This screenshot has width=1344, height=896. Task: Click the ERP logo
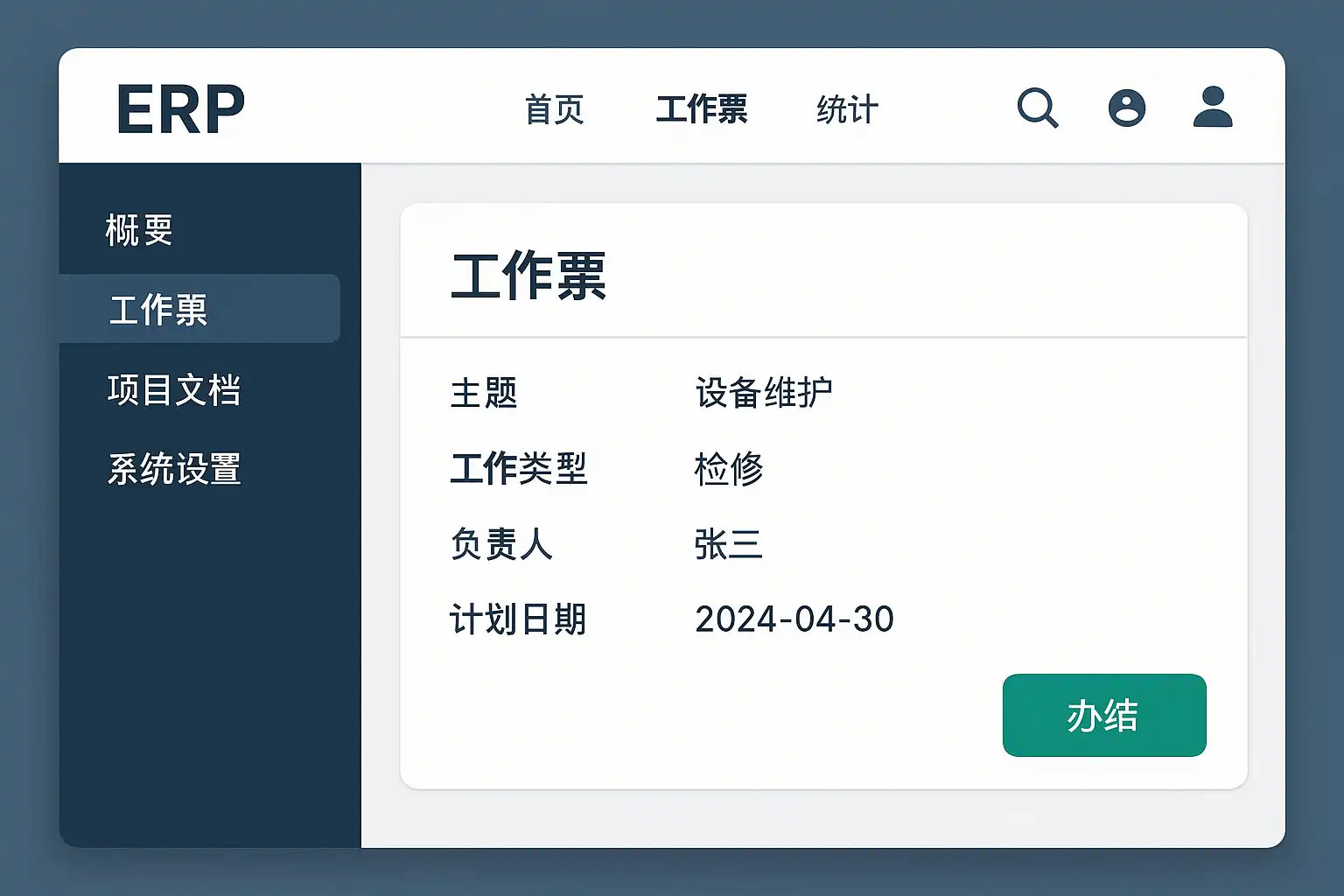pyautogui.click(x=180, y=110)
